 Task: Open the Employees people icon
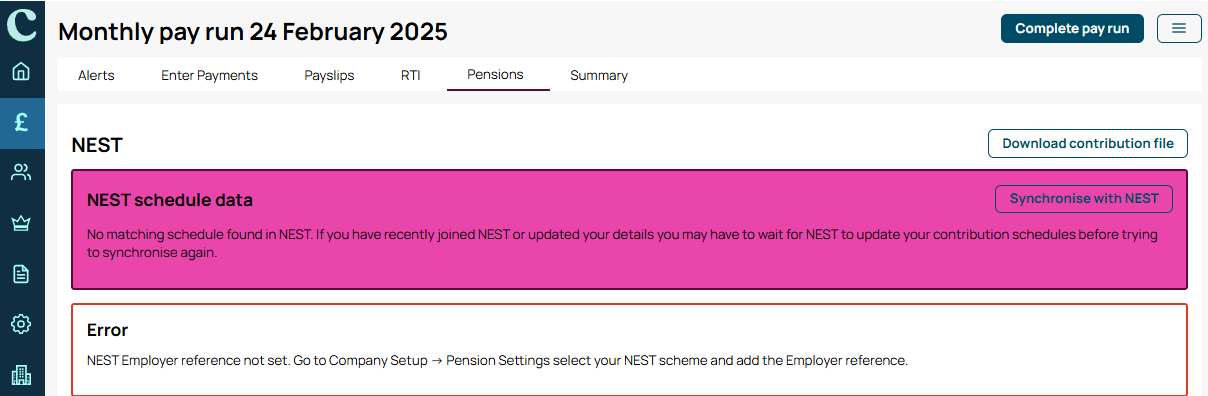pyautogui.click(x=21, y=172)
